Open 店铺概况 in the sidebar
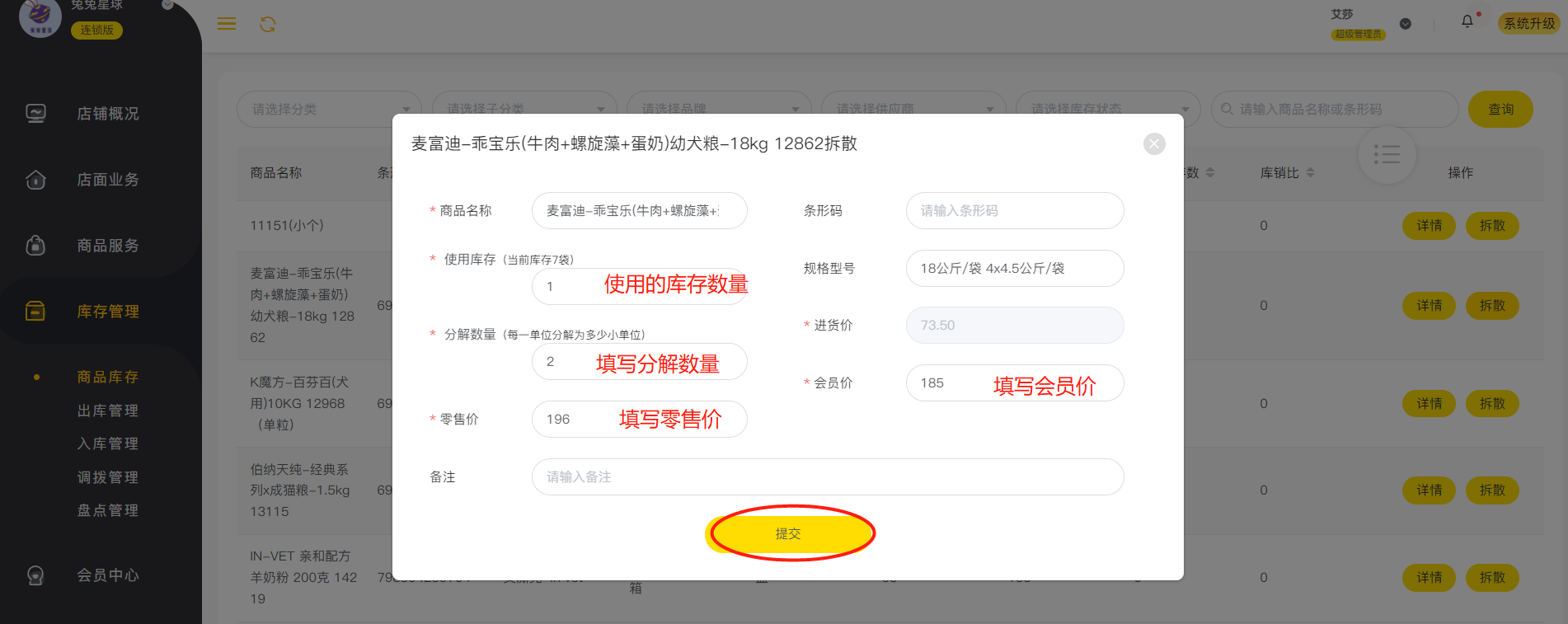Screen dimensions: 1568x624 coord(108,114)
